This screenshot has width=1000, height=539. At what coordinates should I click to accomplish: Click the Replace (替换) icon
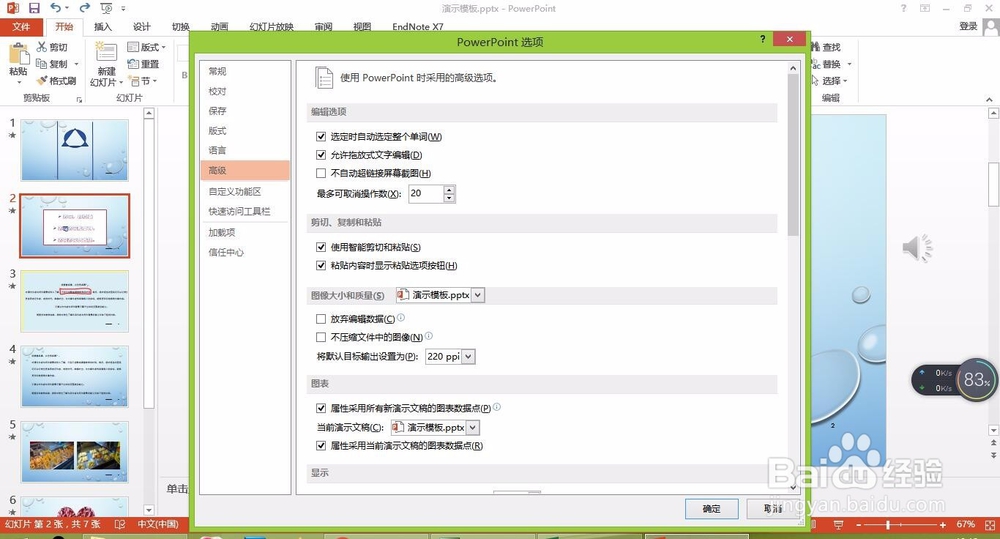point(816,64)
